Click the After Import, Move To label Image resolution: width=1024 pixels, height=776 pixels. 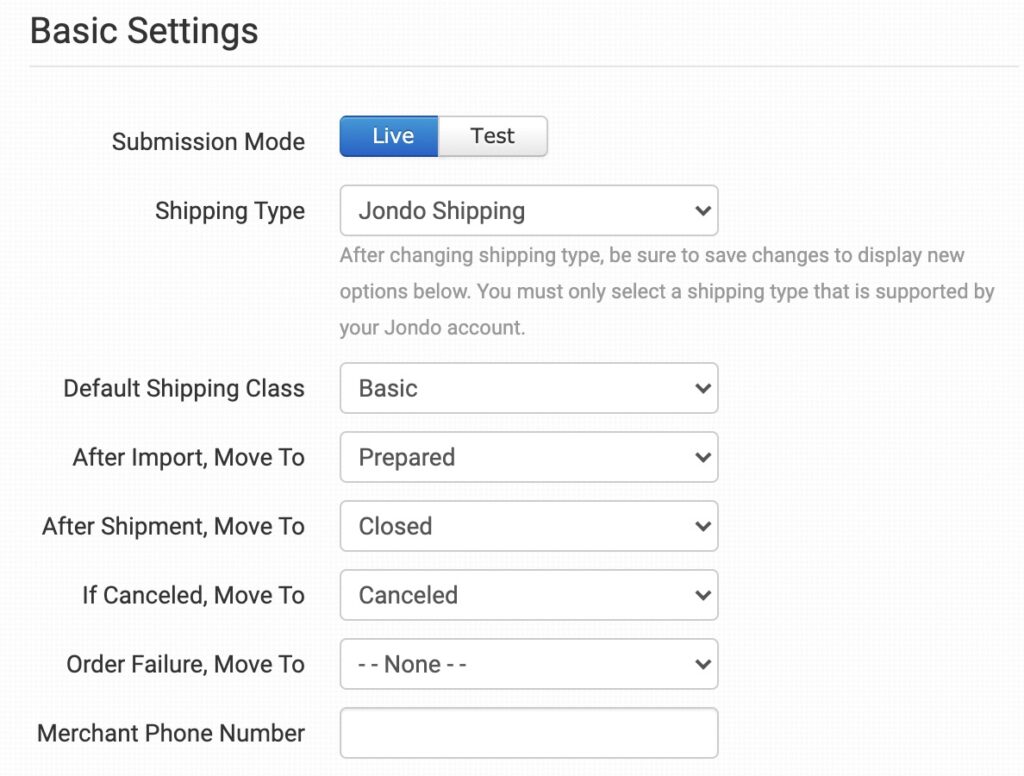(x=188, y=457)
